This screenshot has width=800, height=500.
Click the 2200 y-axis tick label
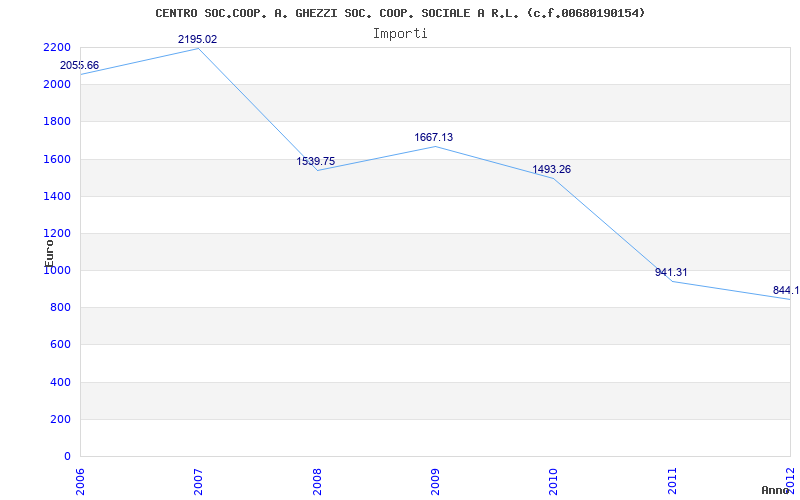57,47
